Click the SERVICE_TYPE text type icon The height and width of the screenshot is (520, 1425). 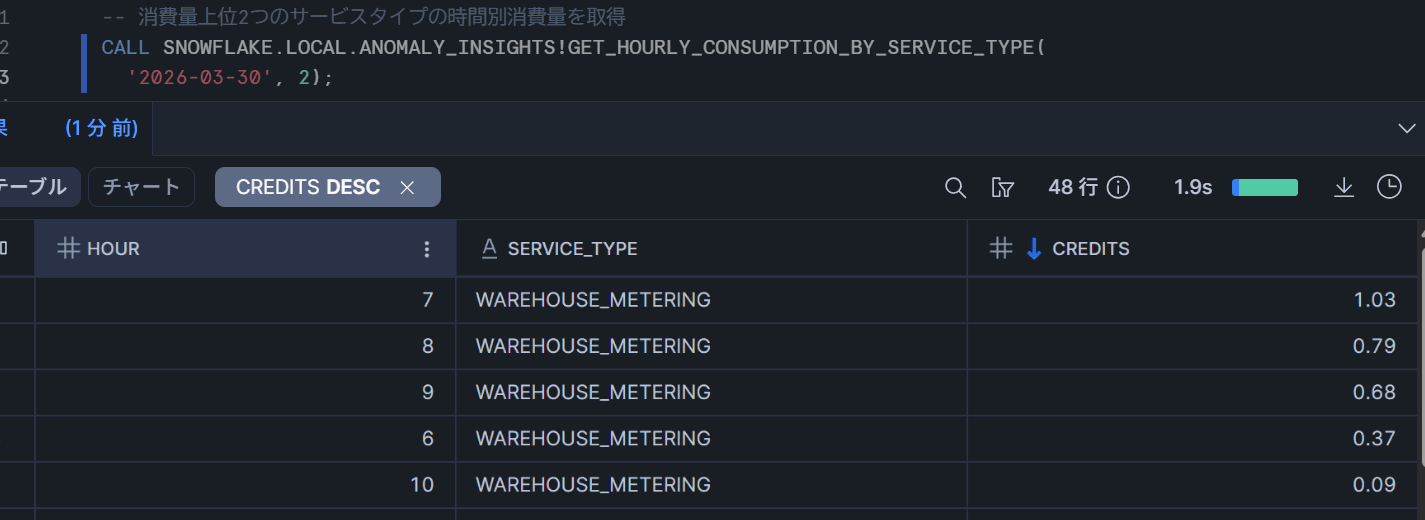[489, 249]
